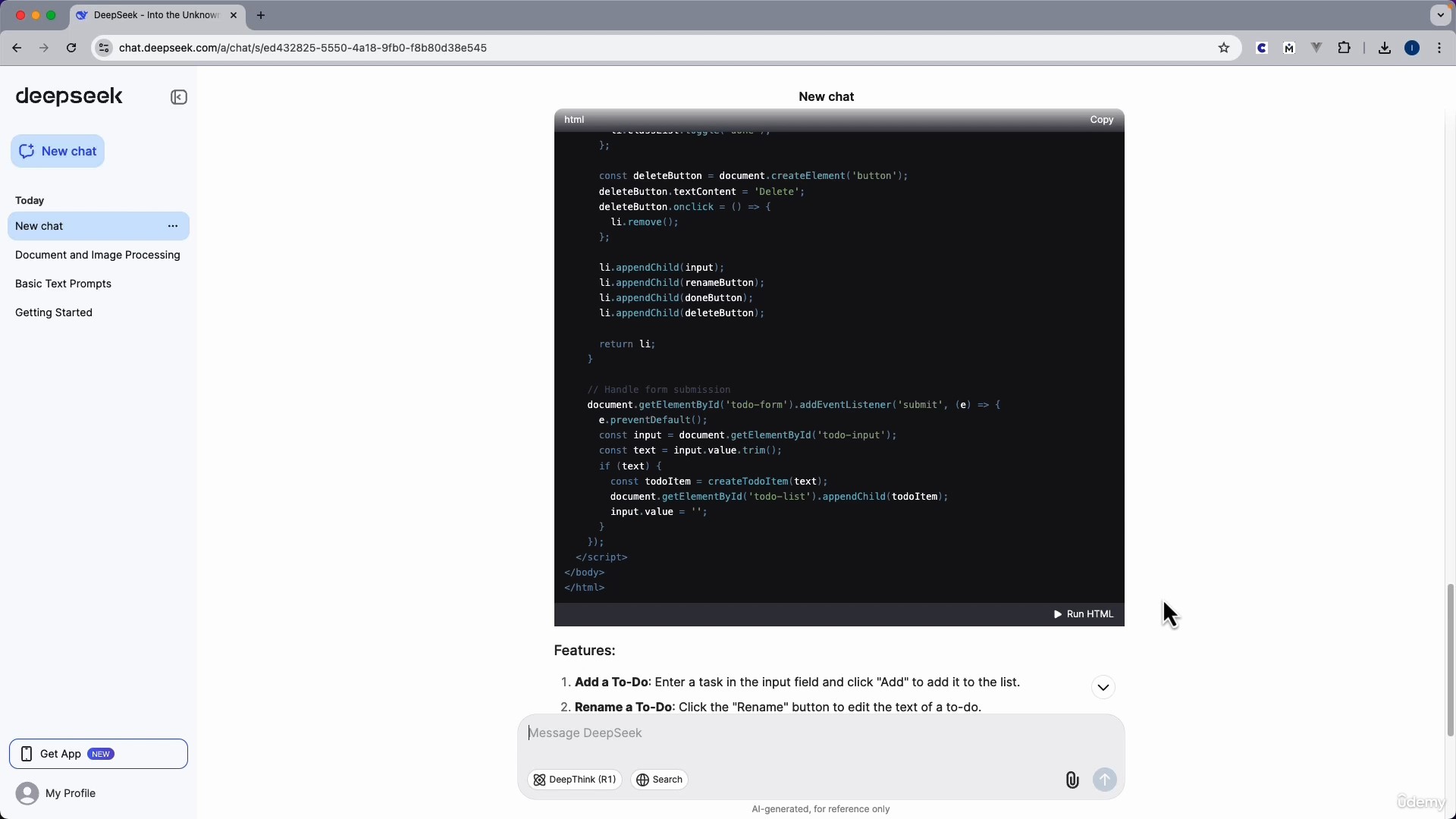The height and width of the screenshot is (819, 1456).
Task: Click Get App button
Action: click(x=99, y=754)
